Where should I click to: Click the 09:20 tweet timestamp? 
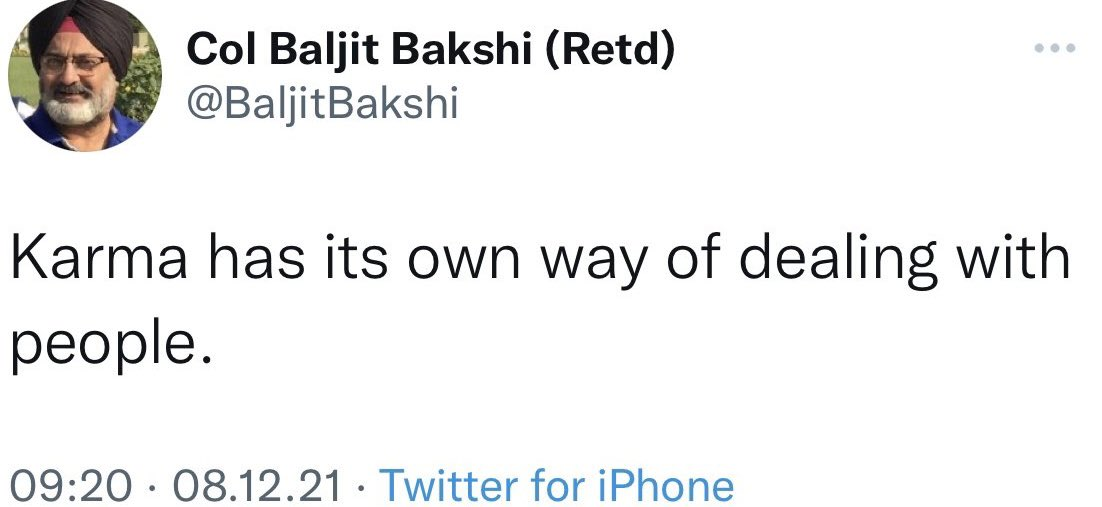point(71,486)
